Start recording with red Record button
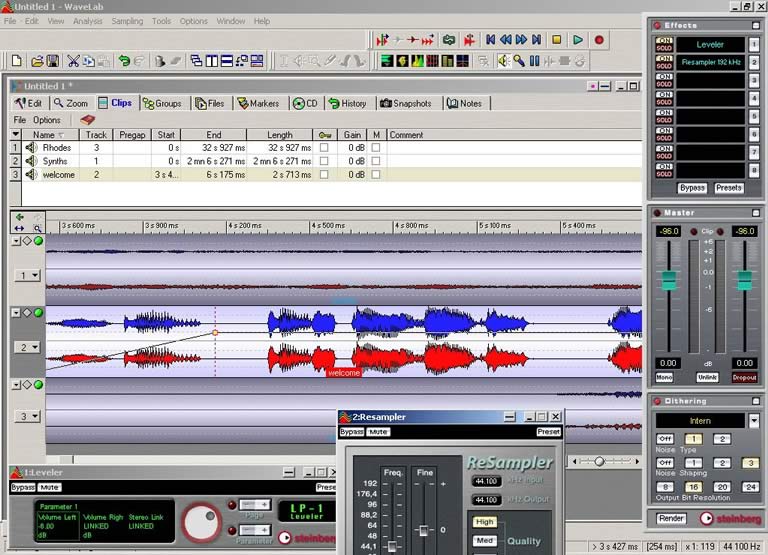 (x=599, y=40)
